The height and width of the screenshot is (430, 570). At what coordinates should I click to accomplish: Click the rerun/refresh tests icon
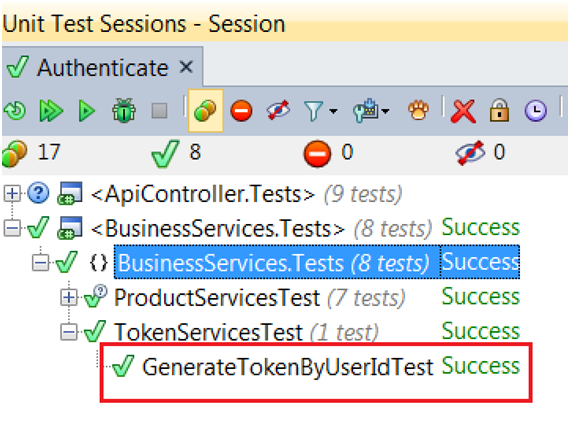click(15, 111)
